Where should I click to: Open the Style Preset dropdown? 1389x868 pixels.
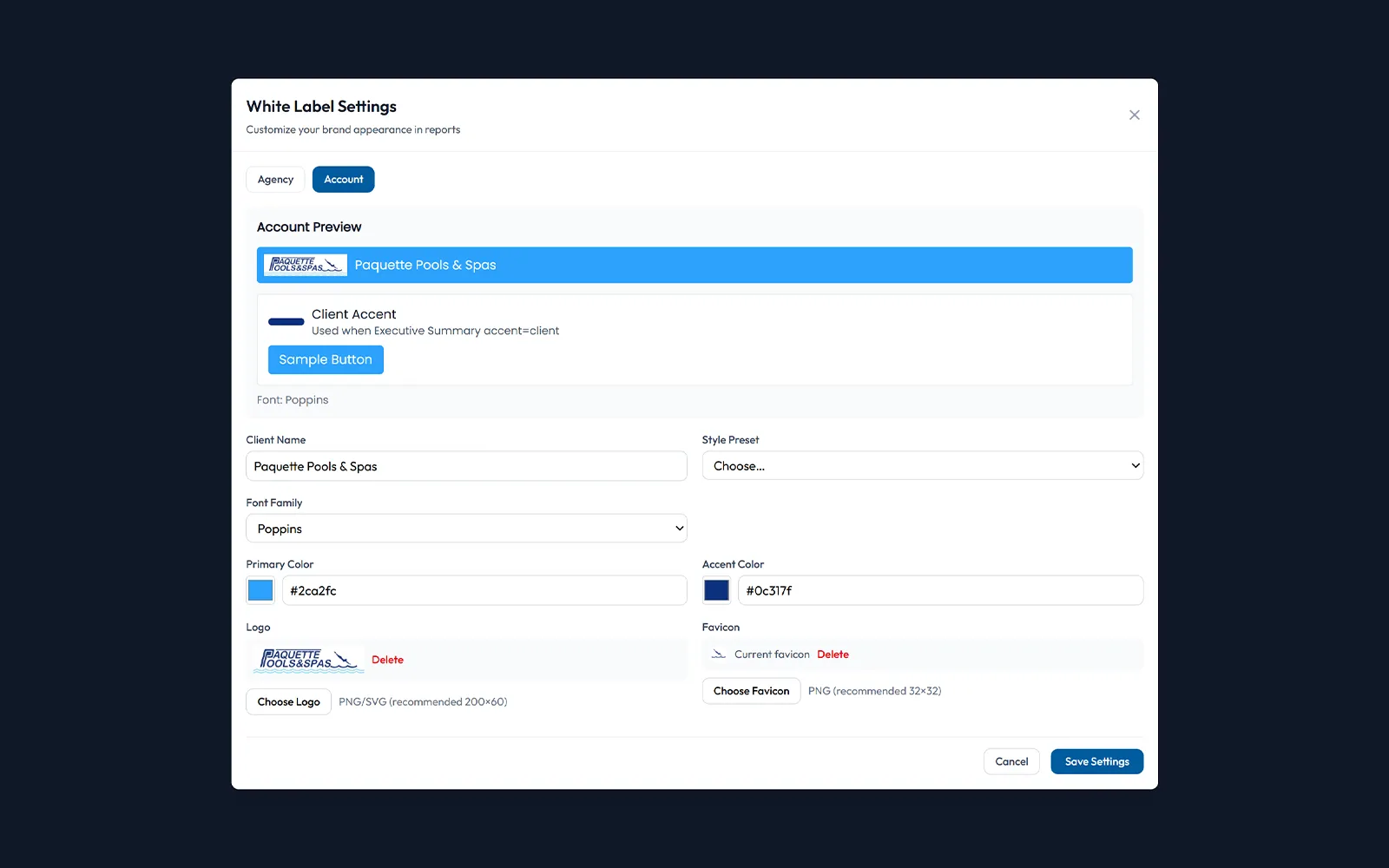coord(923,465)
